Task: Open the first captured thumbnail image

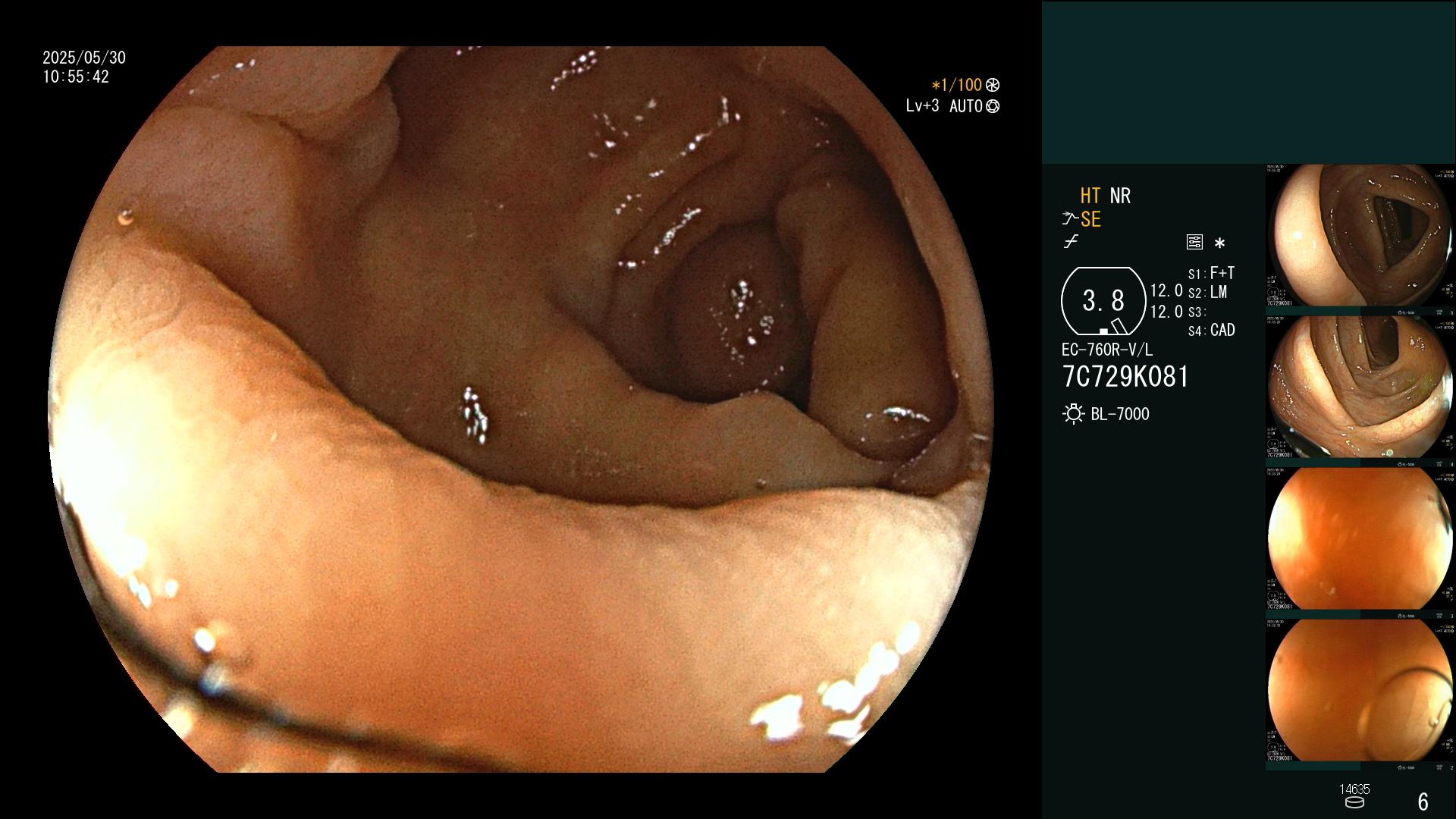Action: [1360, 237]
